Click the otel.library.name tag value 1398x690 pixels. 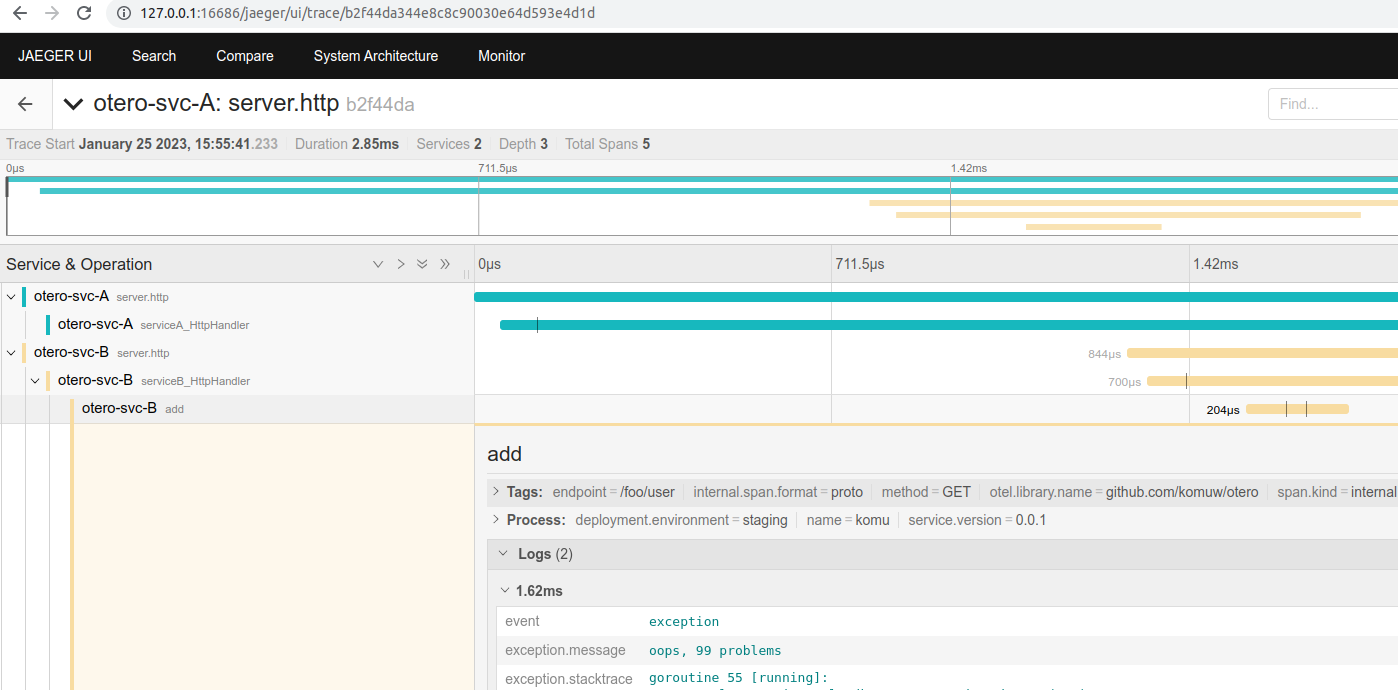click(x=1182, y=492)
